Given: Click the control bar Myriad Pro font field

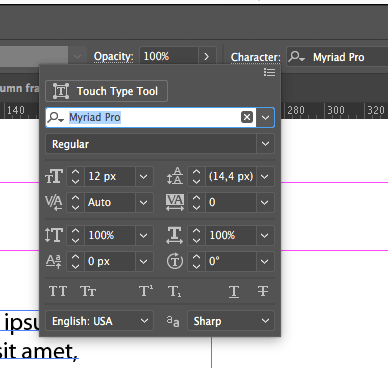Looking at the screenshot, I should (337, 57).
